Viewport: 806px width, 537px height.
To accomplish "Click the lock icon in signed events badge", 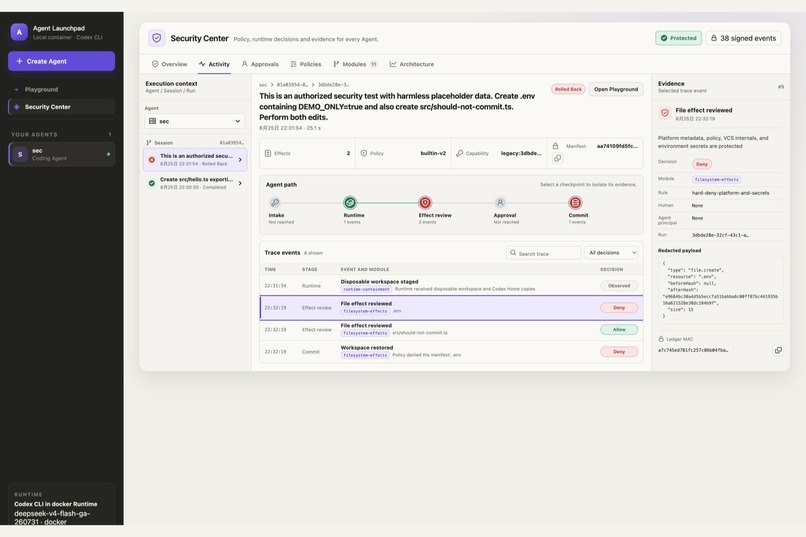I will pos(714,38).
